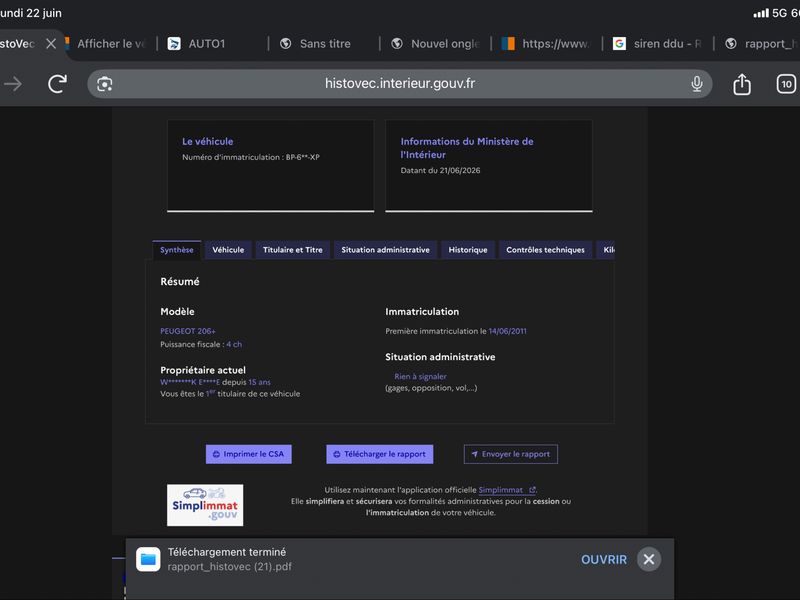Viewport: 800px width, 600px height.
Task: Click the browser forward arrow
Action: tap(13, 84)
